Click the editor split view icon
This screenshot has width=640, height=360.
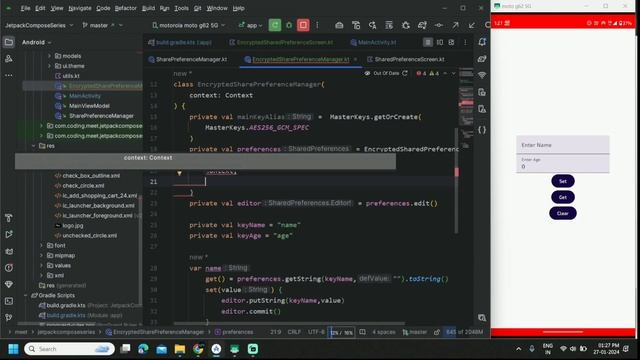[x=440, y=42]
